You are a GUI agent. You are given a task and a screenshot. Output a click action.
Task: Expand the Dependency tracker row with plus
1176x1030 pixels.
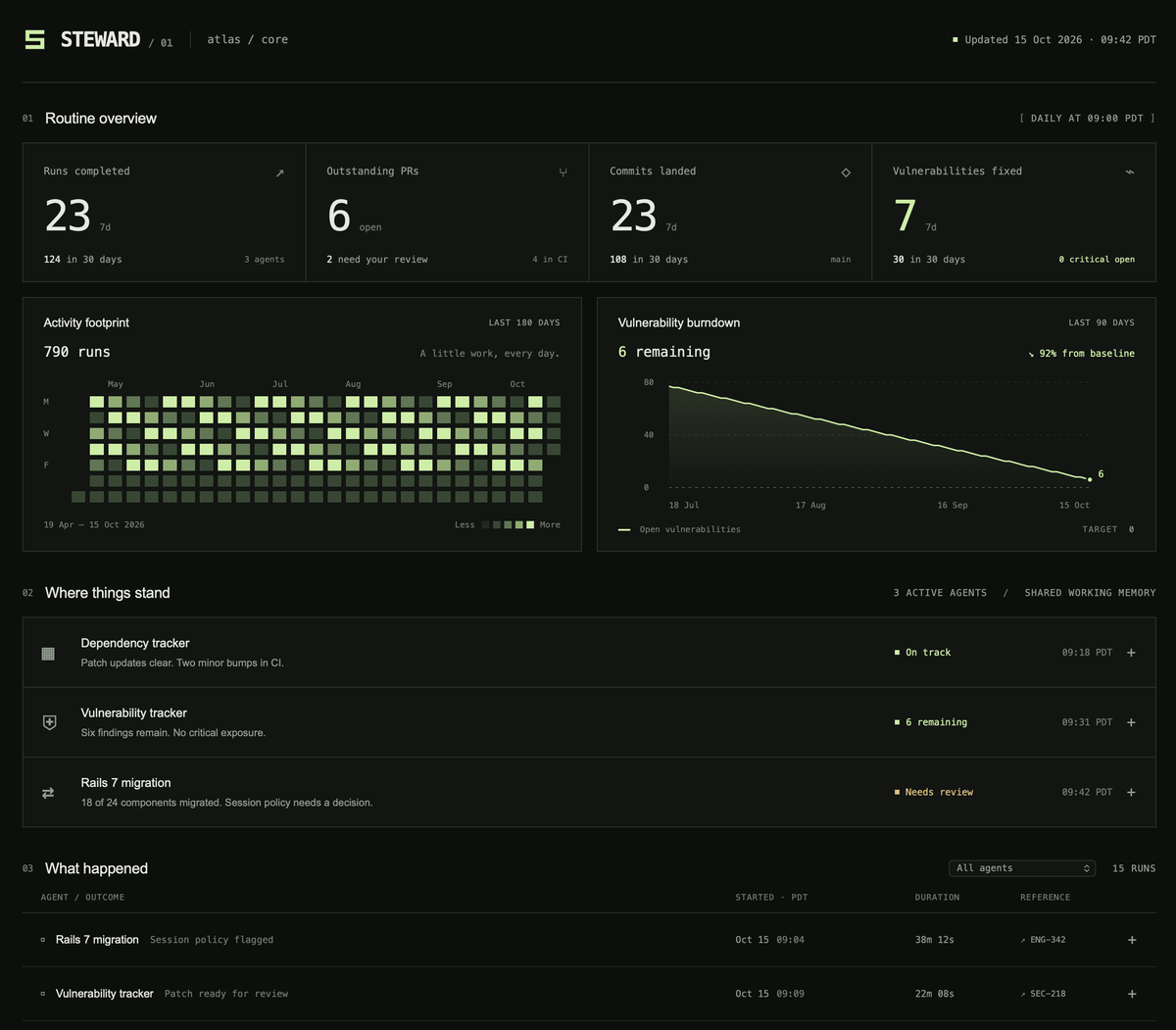click(x=1131, y=653)
